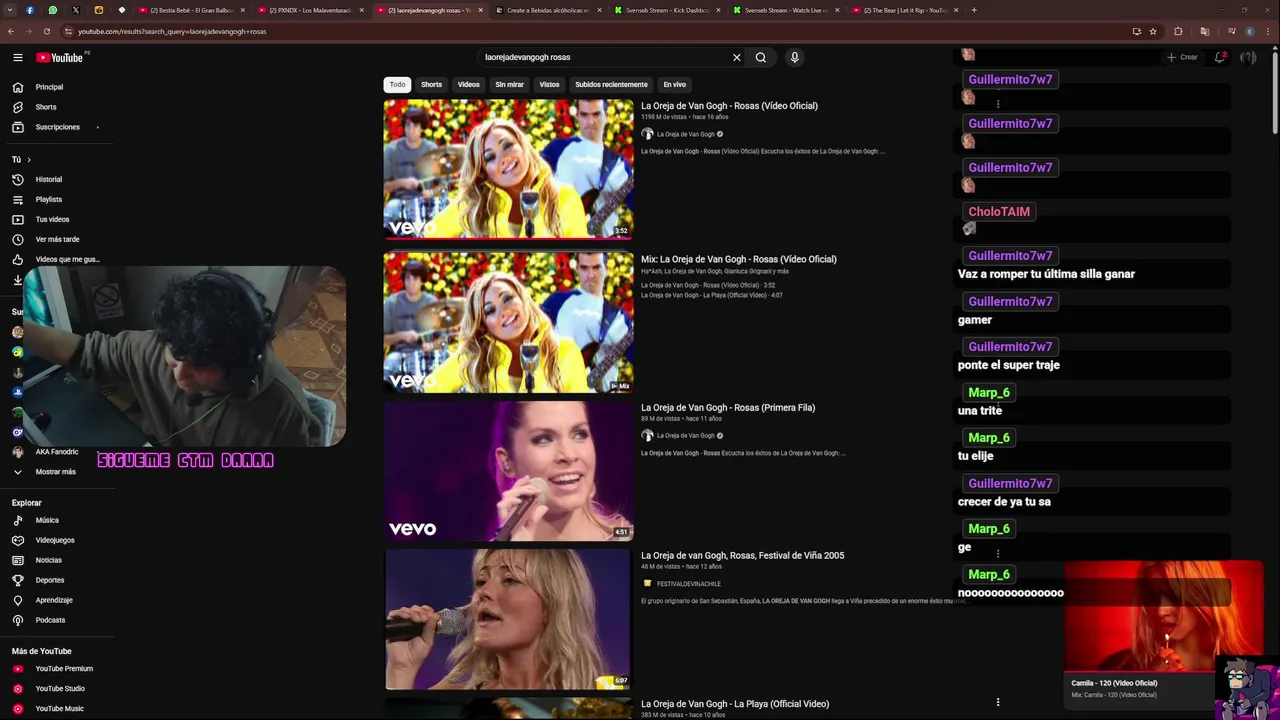Select the Subidos recientemente filter chip
Viewport: 1280px width, 720px height.
[611, 84]
